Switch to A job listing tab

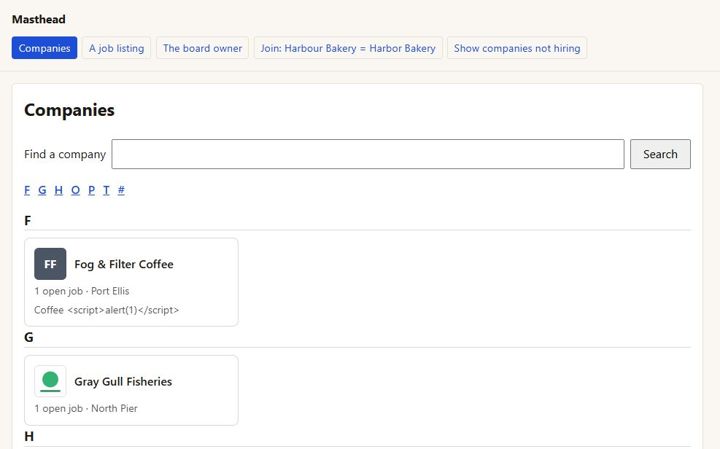[x=117, y=48]
